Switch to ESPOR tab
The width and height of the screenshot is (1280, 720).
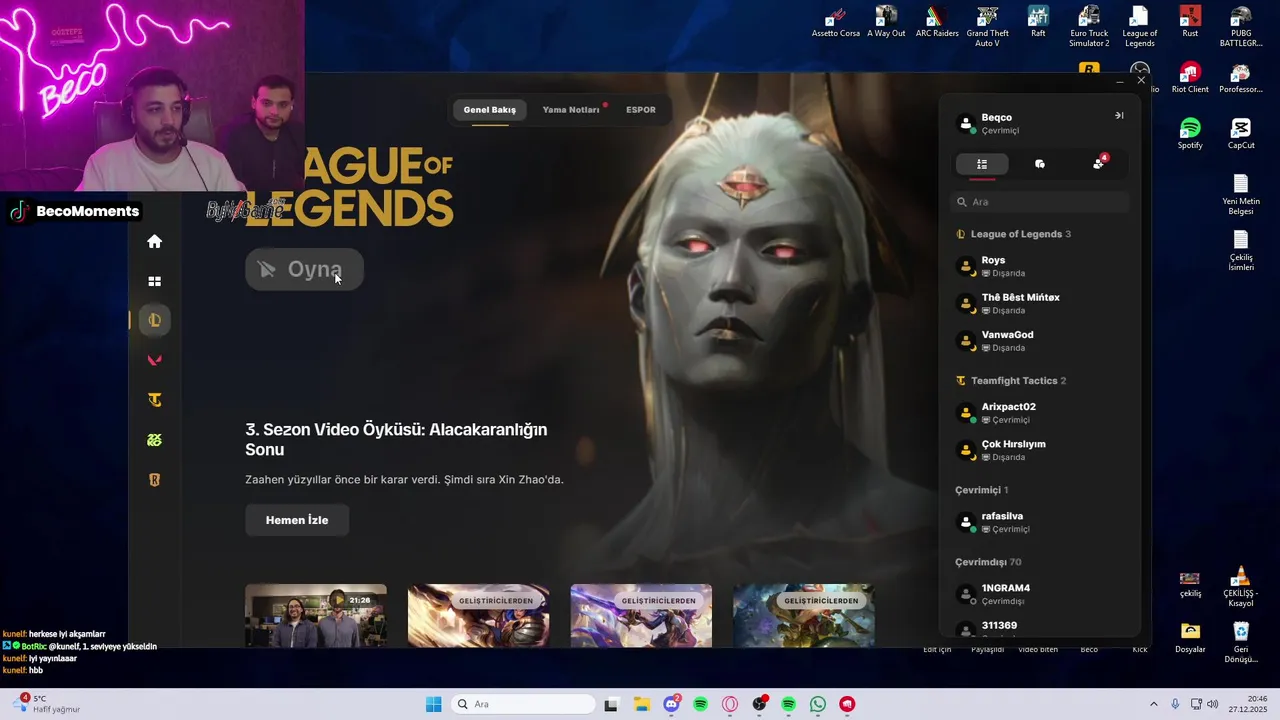pyautogui.click(x=641, y=110)
